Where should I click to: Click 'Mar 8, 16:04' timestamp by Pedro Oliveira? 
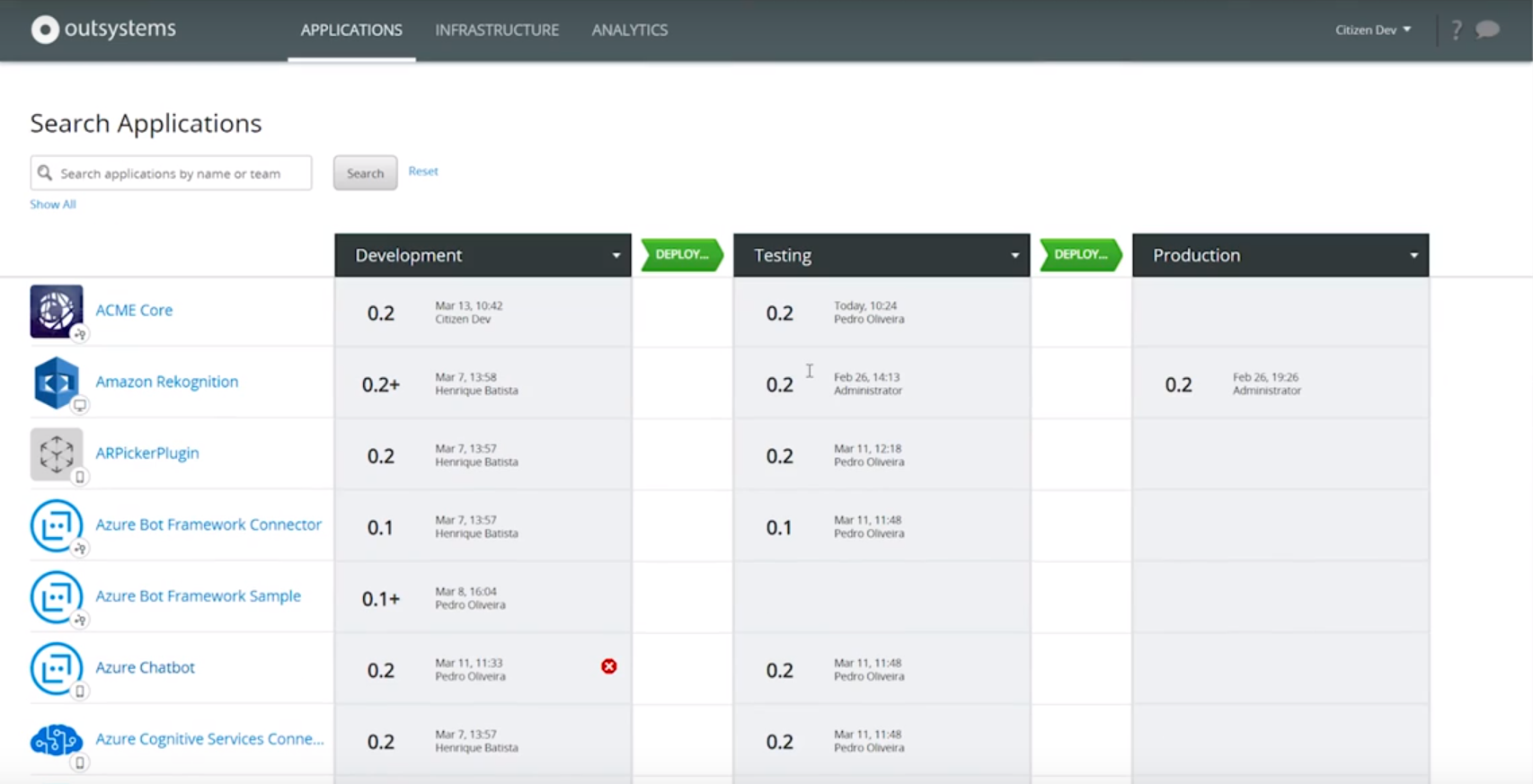click(x=466, y=591)
